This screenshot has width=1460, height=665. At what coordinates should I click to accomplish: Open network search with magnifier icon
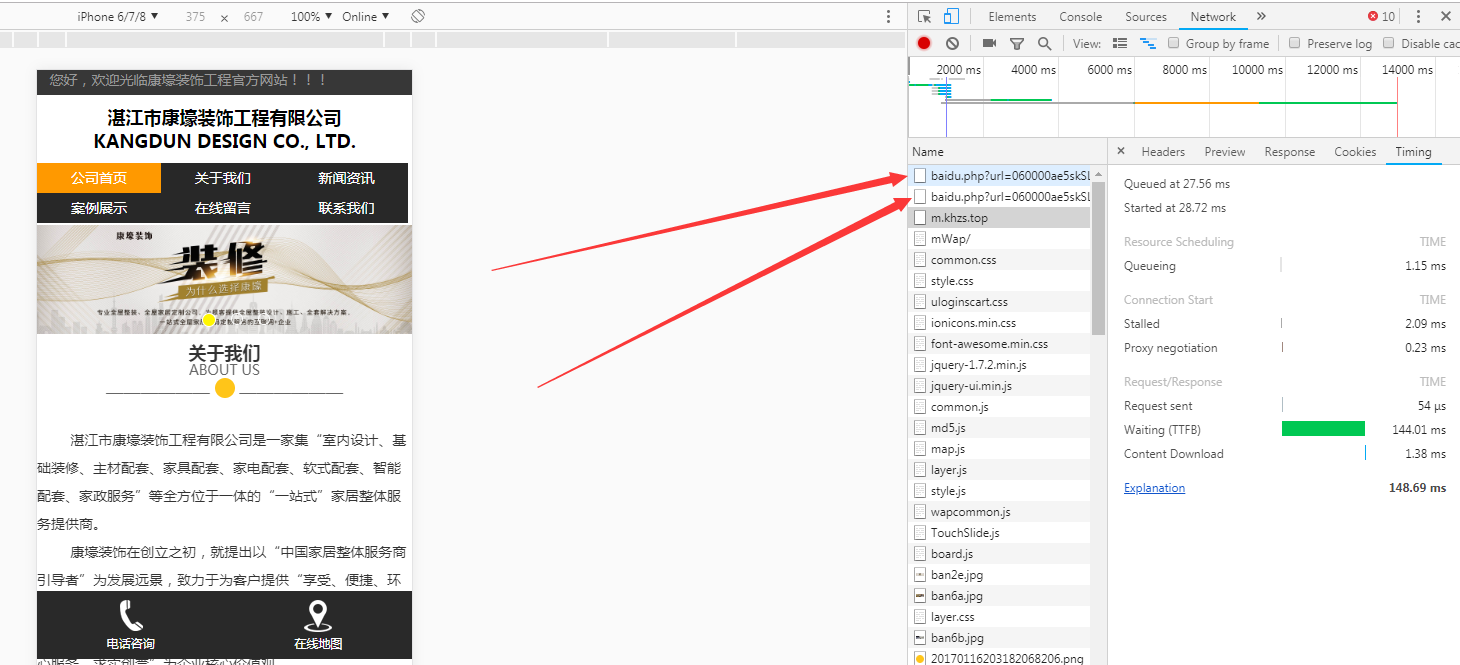(x=1044, y=43)
